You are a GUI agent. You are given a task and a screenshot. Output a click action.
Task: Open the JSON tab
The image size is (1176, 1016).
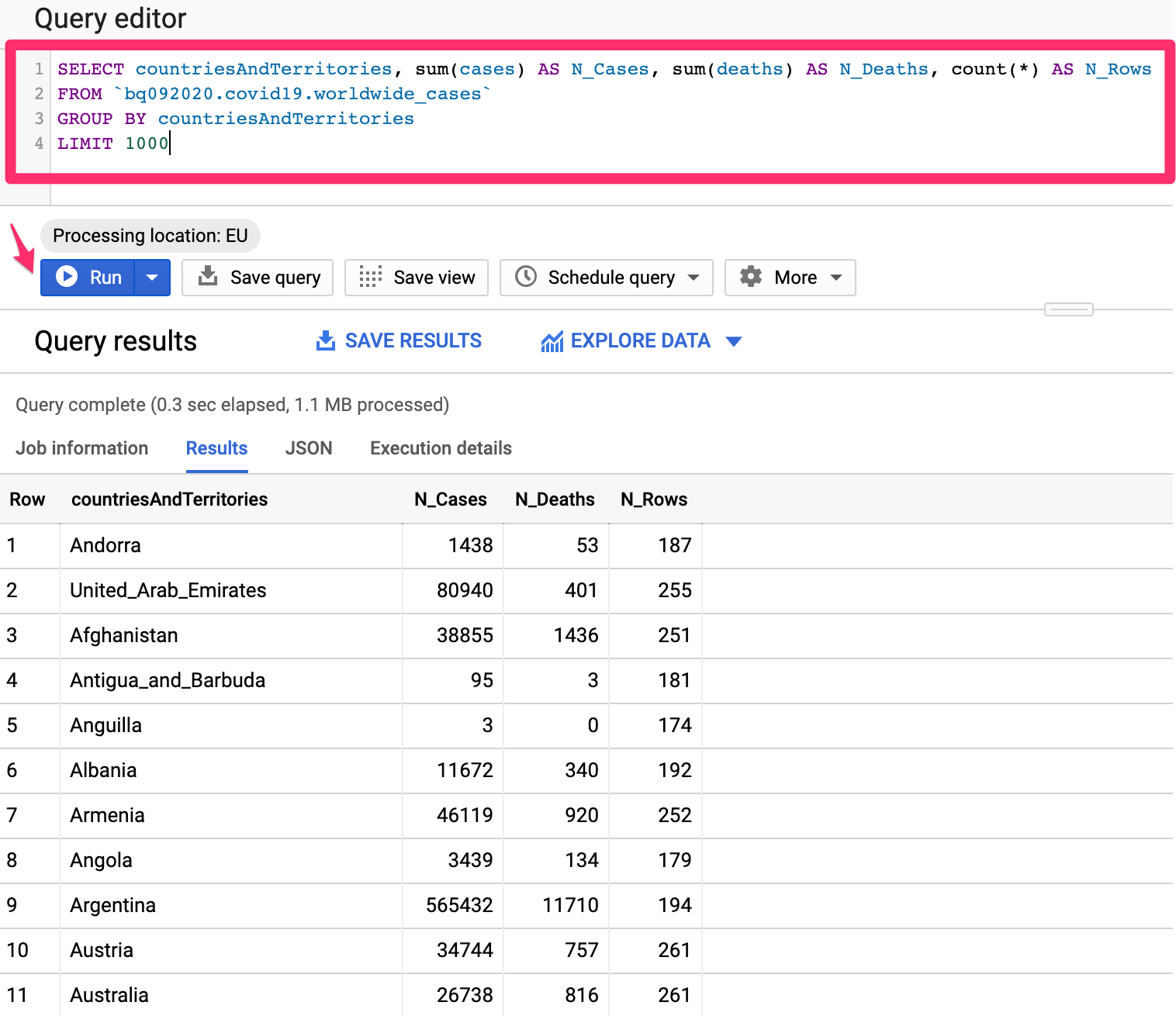[309, 448]
